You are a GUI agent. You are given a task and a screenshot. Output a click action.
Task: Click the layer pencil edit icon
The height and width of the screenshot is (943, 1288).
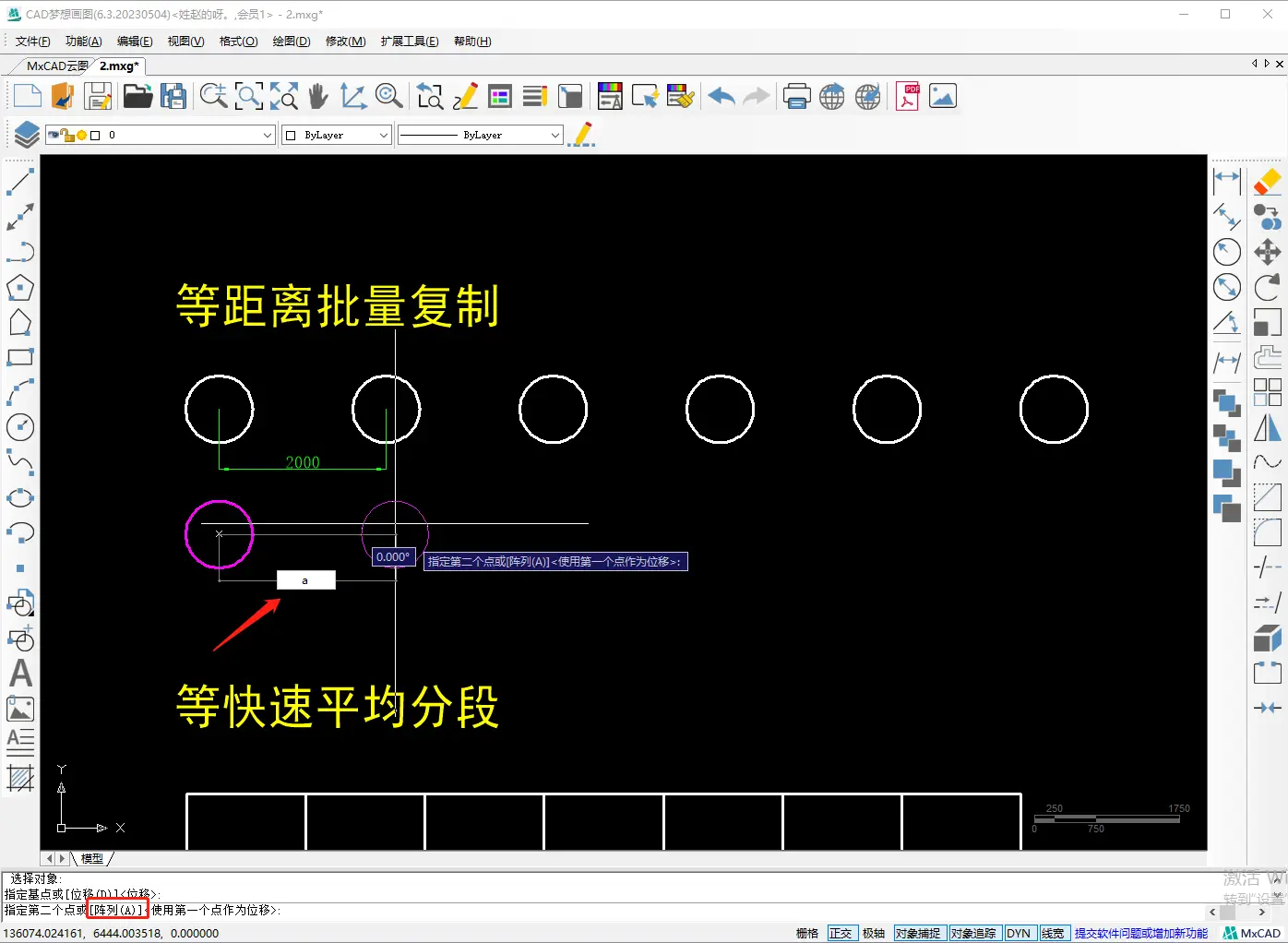[582, 135]
